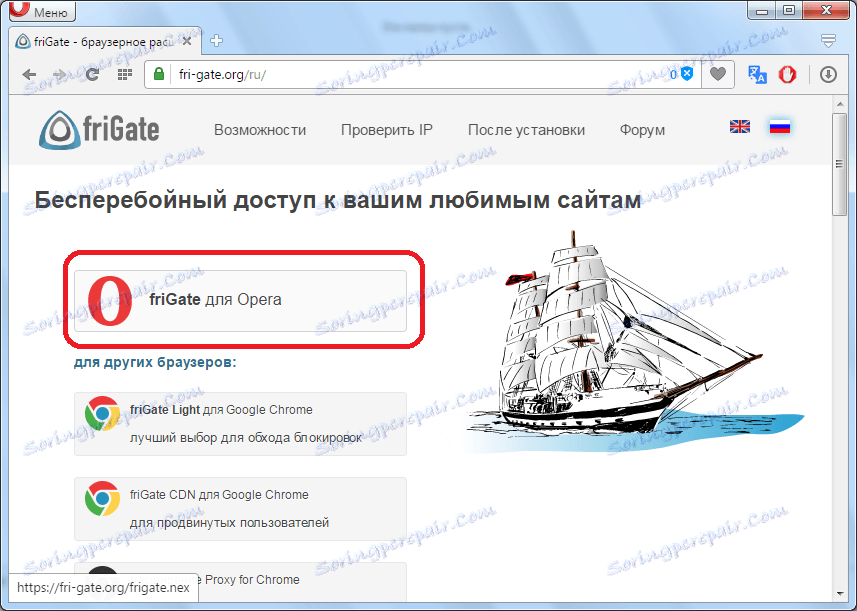This screenshot has width=857, height=611.
Task: Click the green padlock security icon
Action: pyautogui.click(x=159, y=74)
